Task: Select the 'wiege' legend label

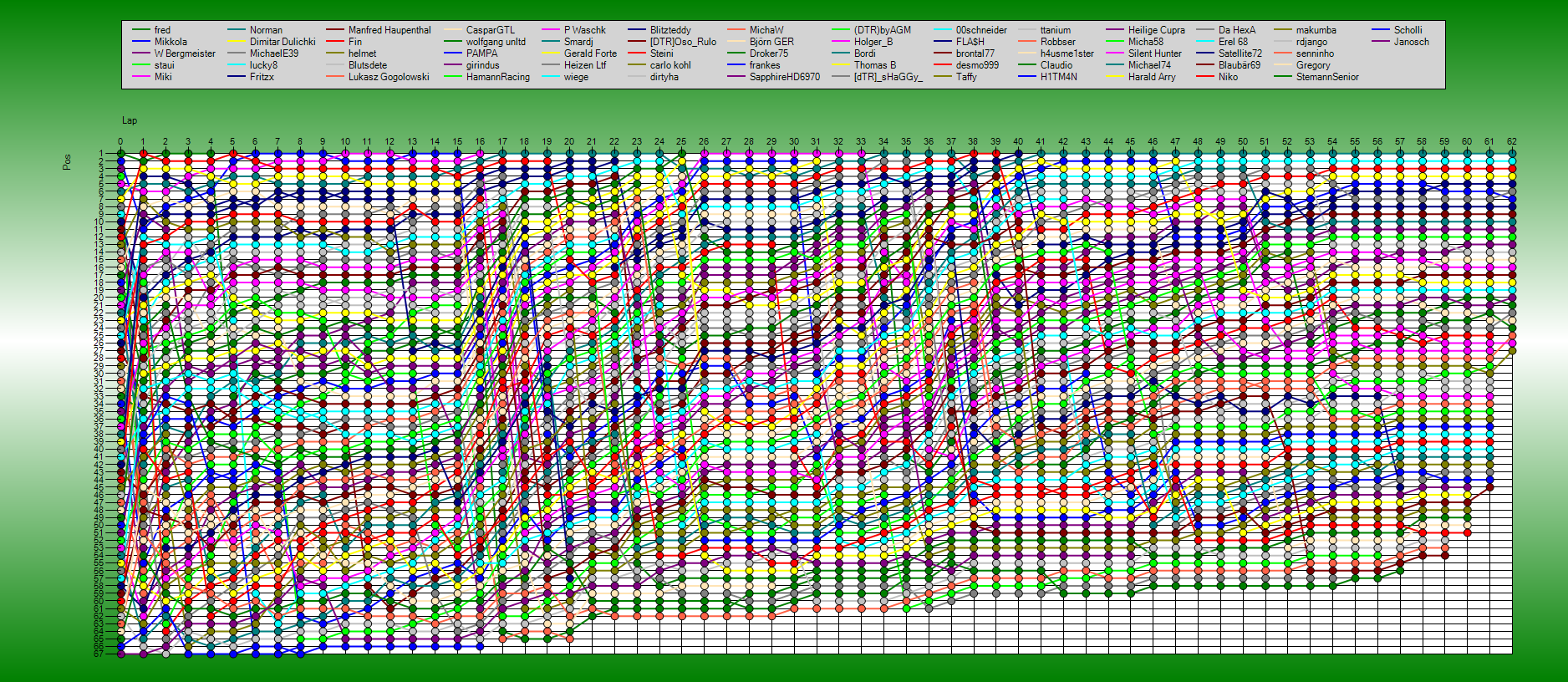Action: click(576, 77)
